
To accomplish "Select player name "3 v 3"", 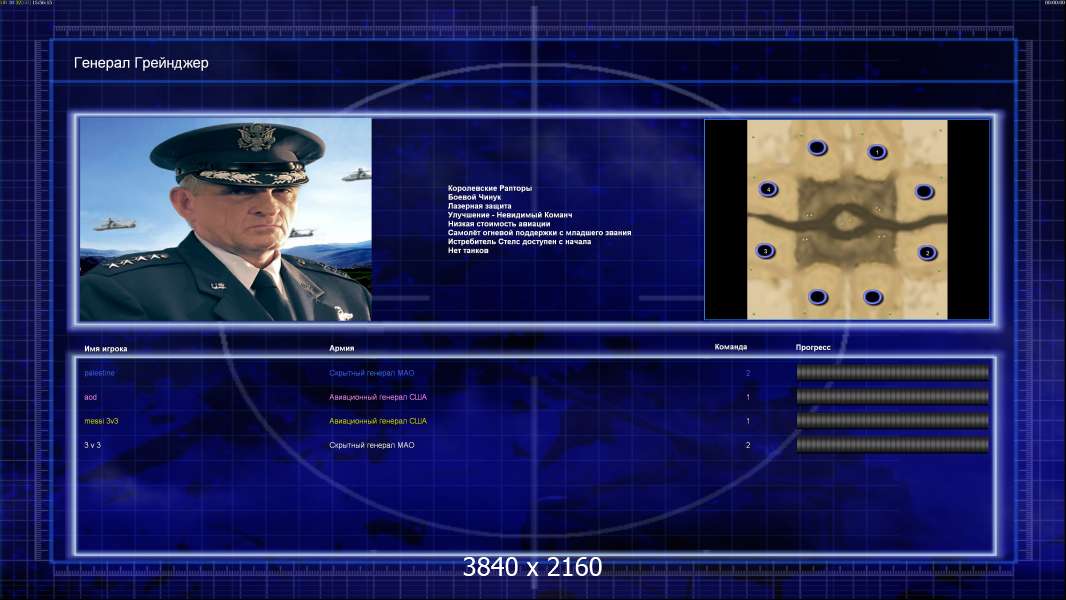I will (92, 445).
